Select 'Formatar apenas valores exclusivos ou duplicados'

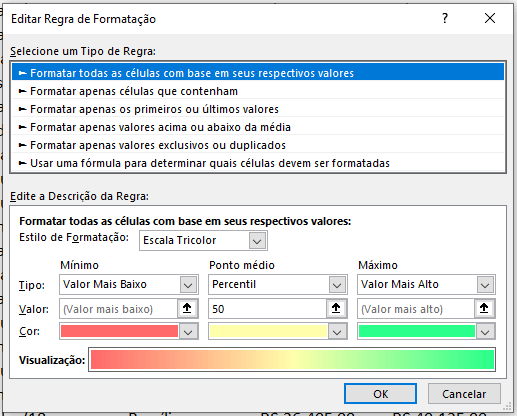(258, 145)
